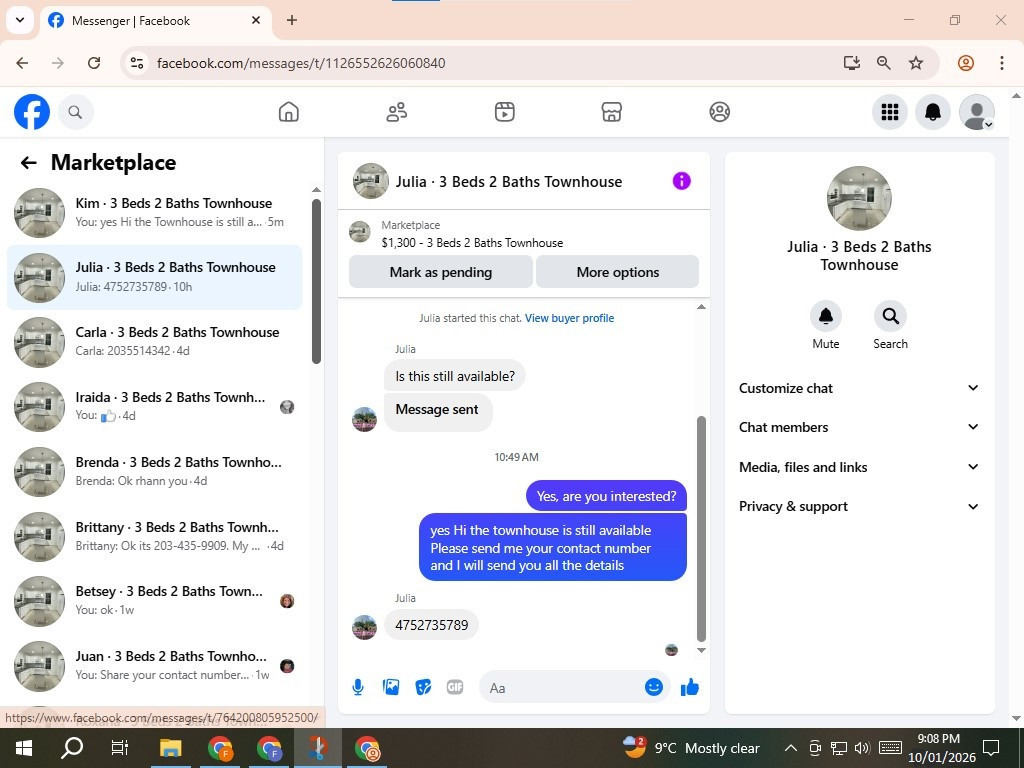Open the GIF picker icon
This screenshot has height=768, width=1024.
click(455, 687)
